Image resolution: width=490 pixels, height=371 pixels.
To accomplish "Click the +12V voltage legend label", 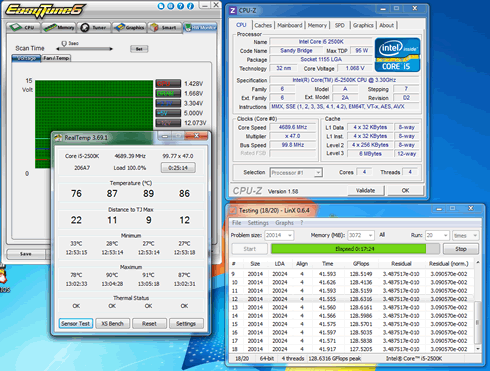I will [x=168, y=123].
